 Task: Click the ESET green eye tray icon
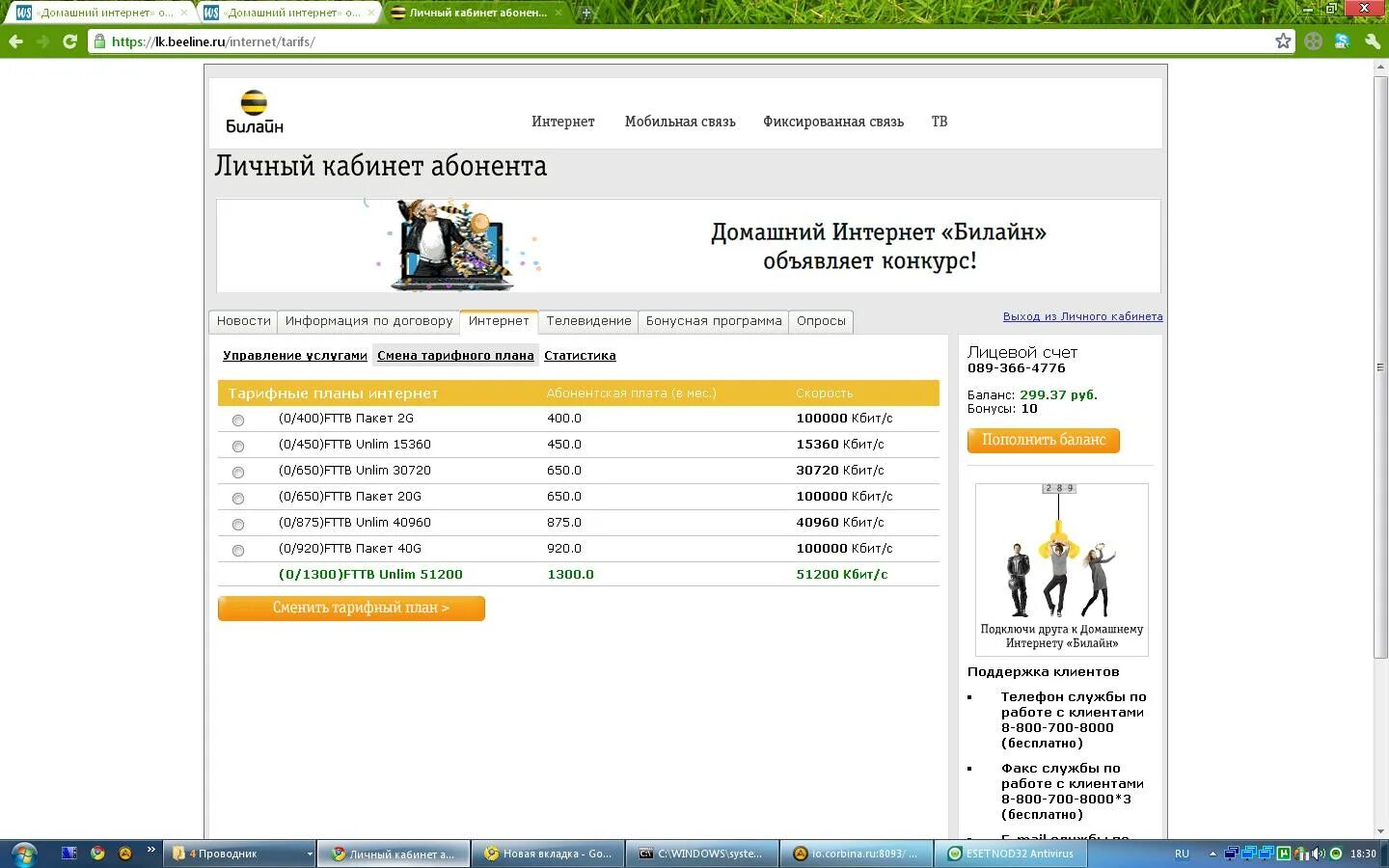point(1336,854)
